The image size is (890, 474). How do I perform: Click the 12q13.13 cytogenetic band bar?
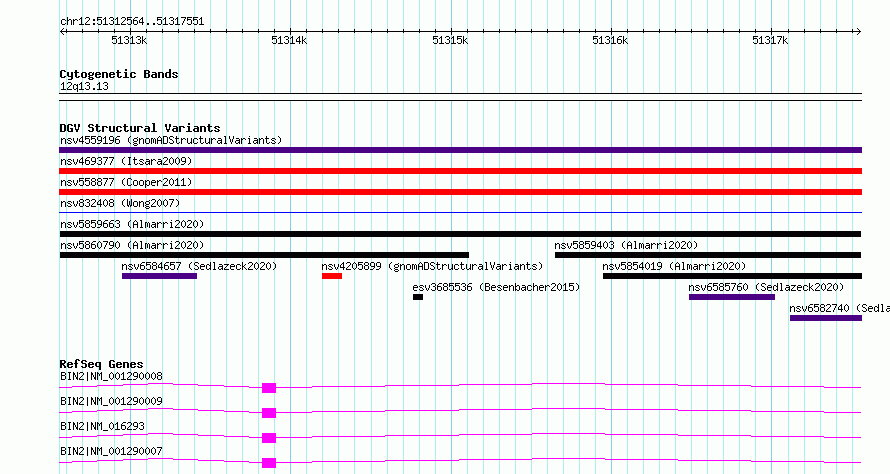click(460, 97)
